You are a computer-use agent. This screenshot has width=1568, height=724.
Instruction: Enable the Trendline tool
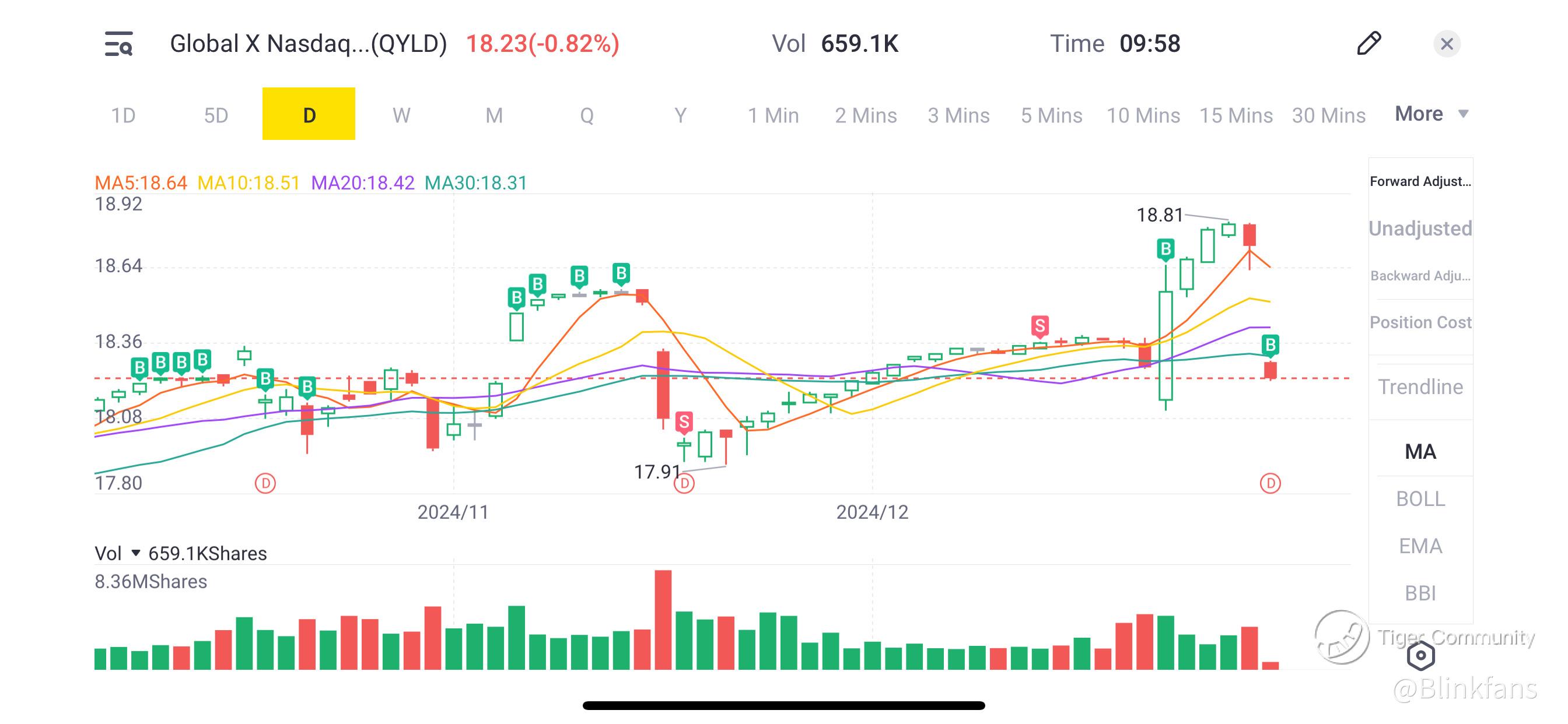[1420, 387]
